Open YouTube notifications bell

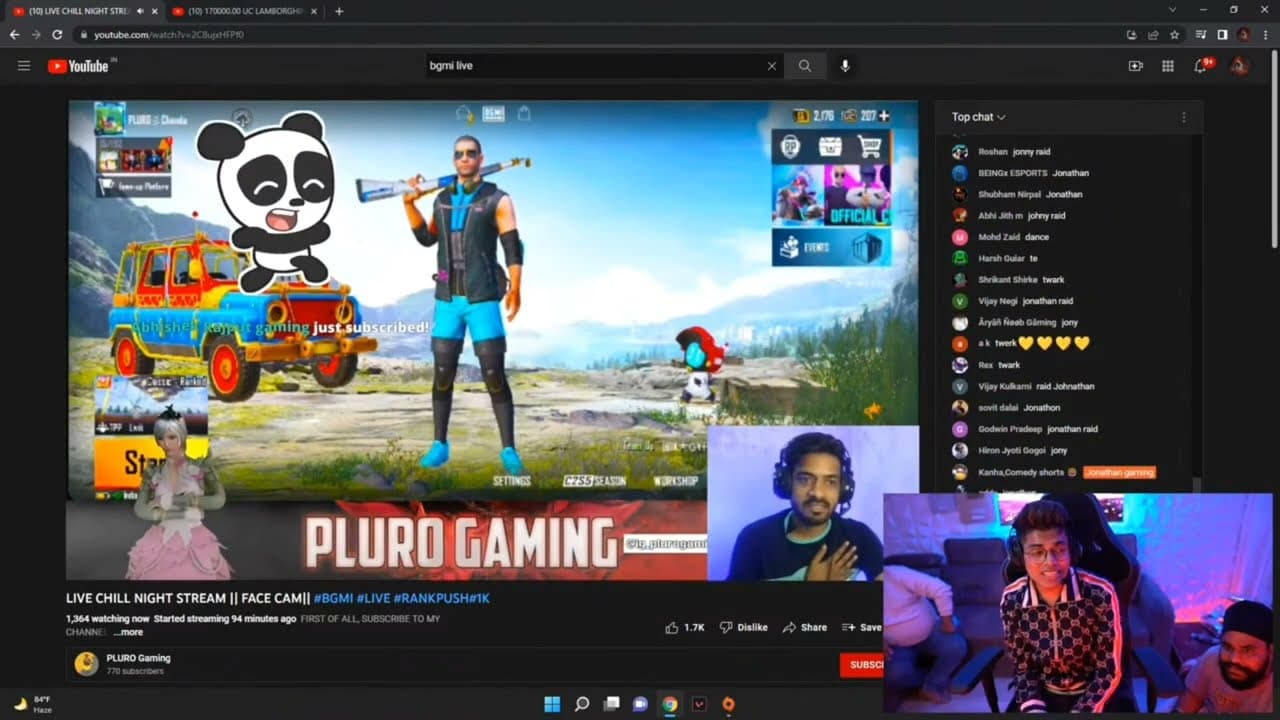(1201, 66)
